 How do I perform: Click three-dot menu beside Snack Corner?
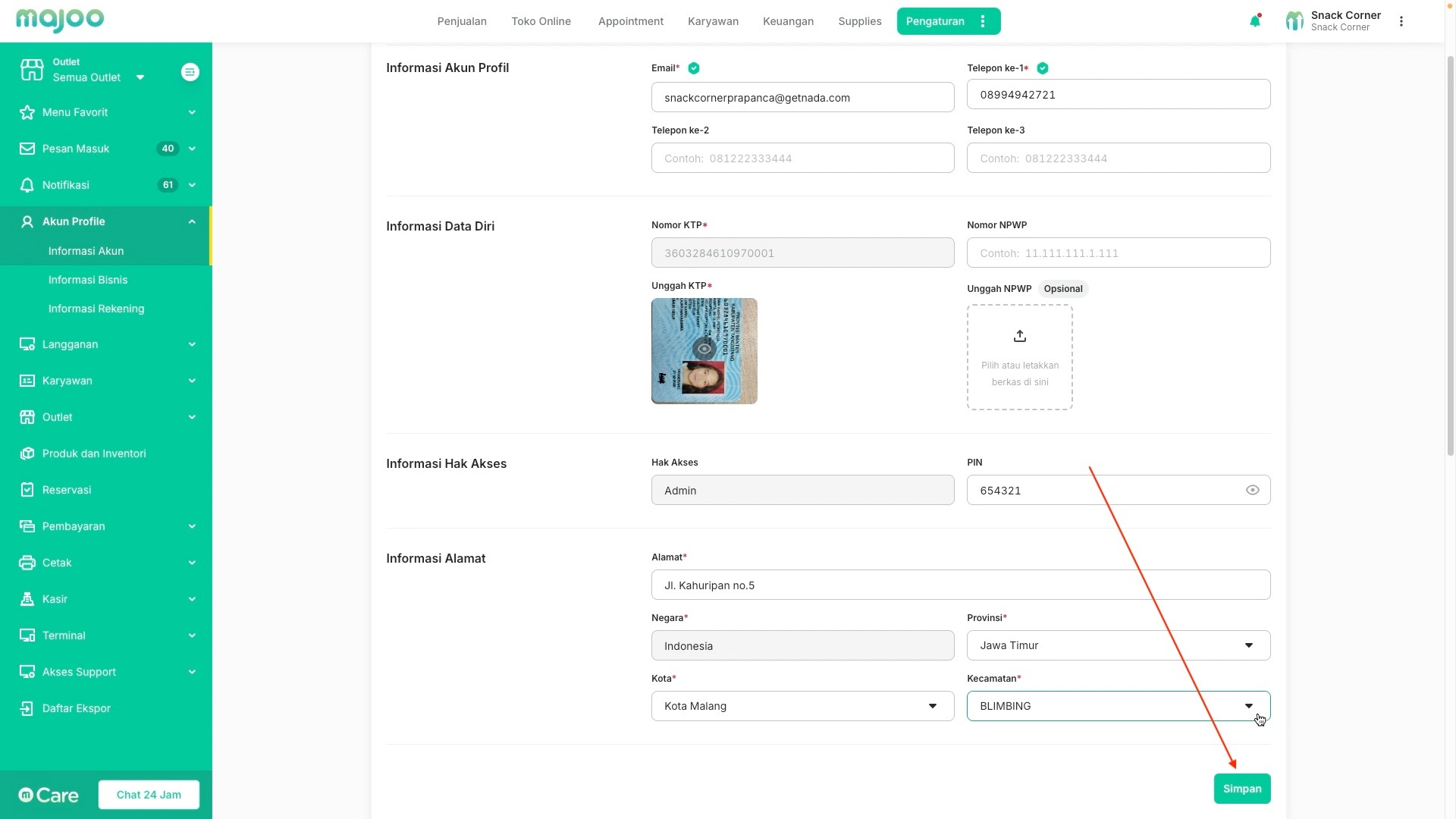click(x=1401, y=21)
